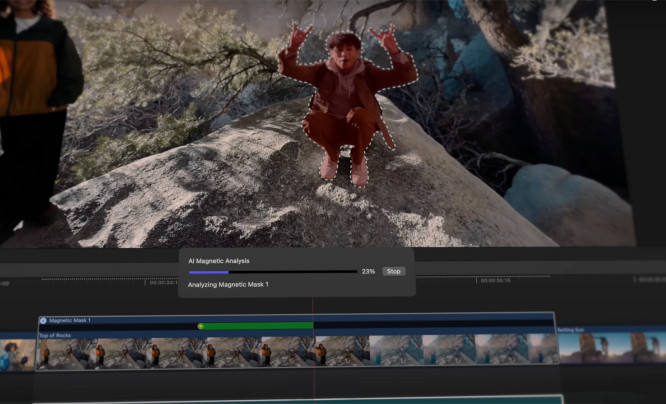Select the 'Setting Sun' clip in the timeline
Viewport: 666px width, 404px height.
612,346
